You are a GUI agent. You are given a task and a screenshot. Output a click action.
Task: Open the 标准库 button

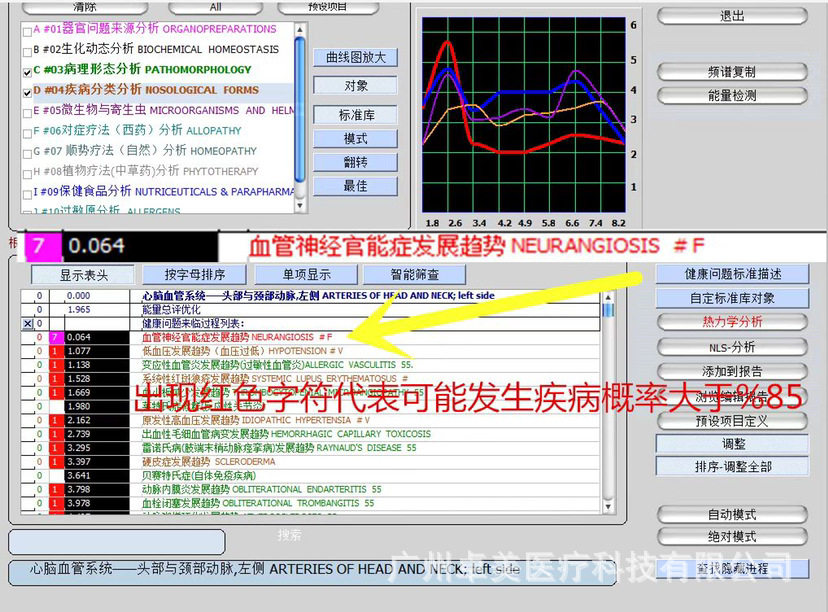click(355, 115)
